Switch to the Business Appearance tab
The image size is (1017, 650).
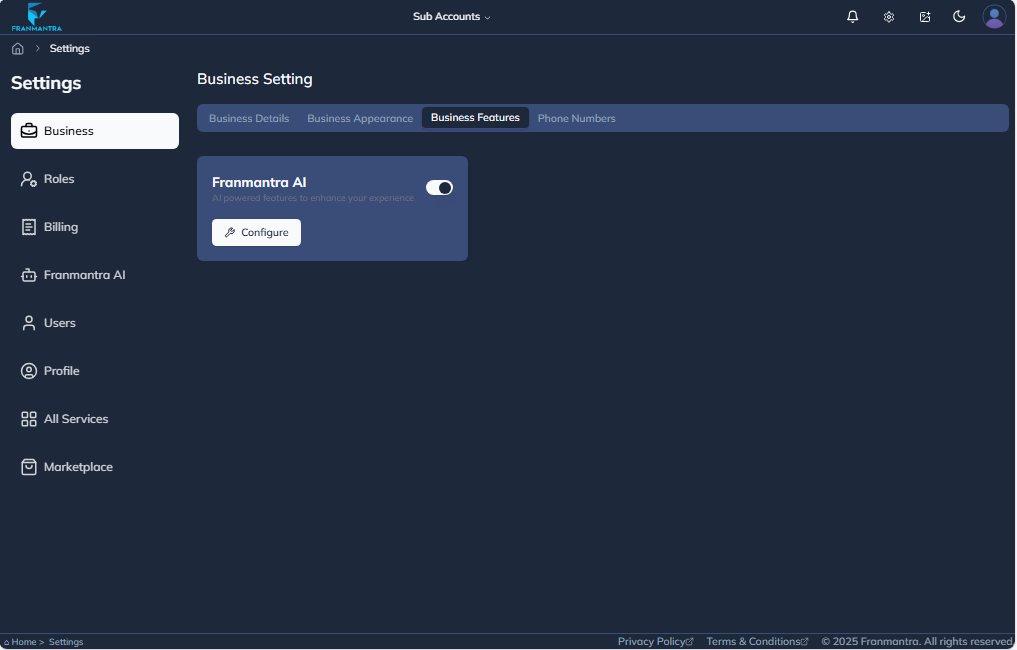[360, 117]
